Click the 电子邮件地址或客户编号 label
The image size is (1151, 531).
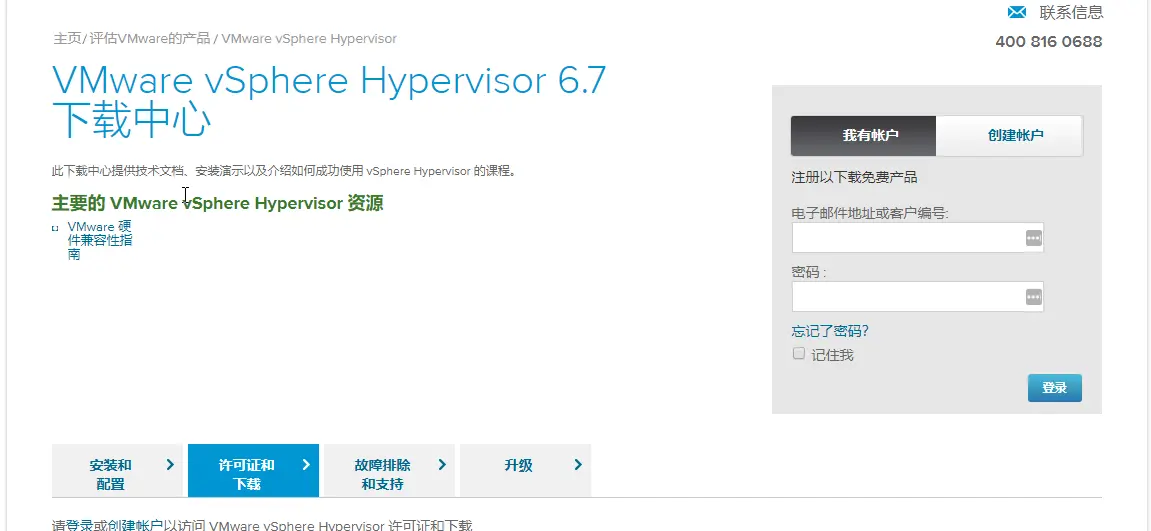pos(870,213)
